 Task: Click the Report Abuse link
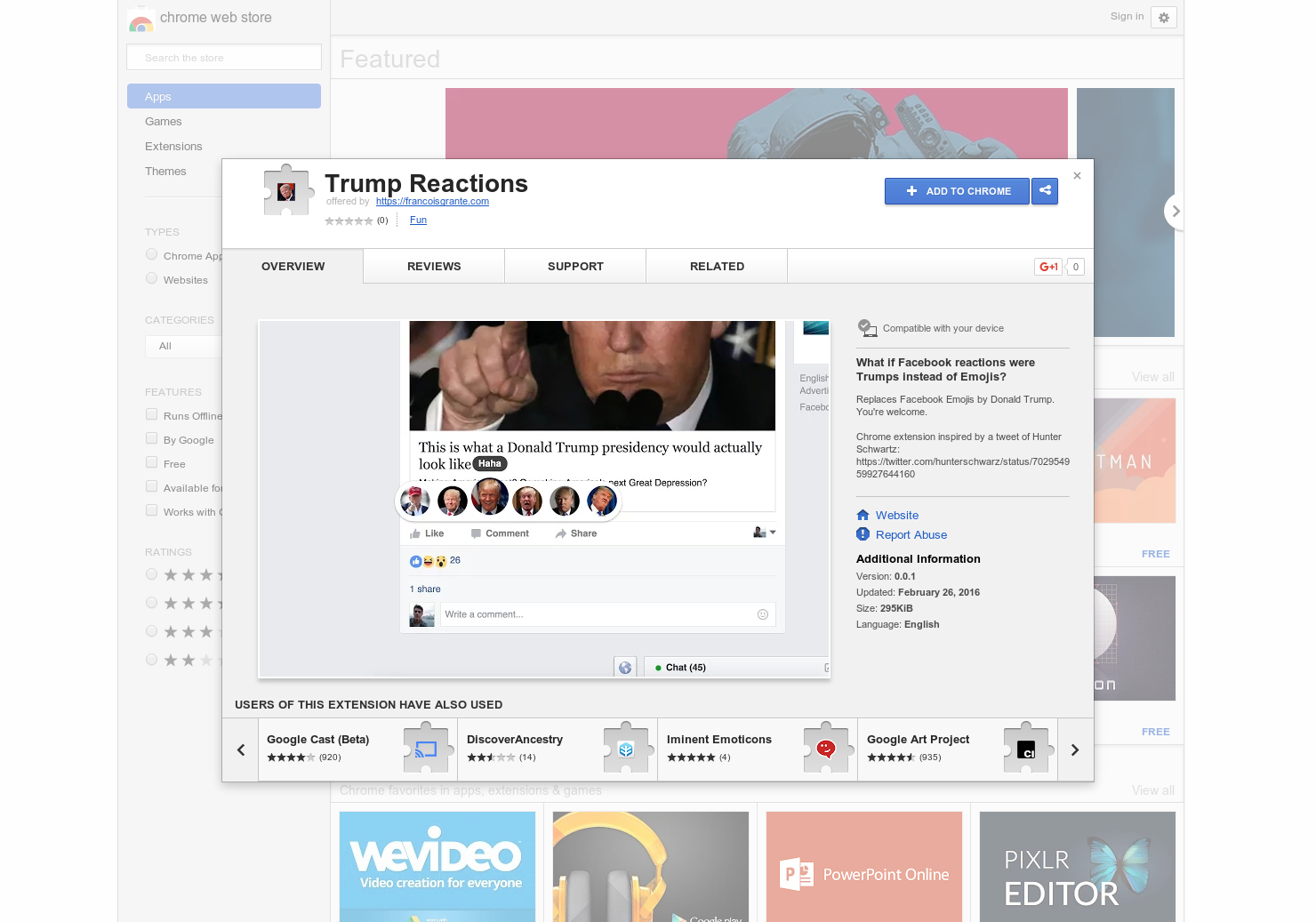(x=911, y=534)
